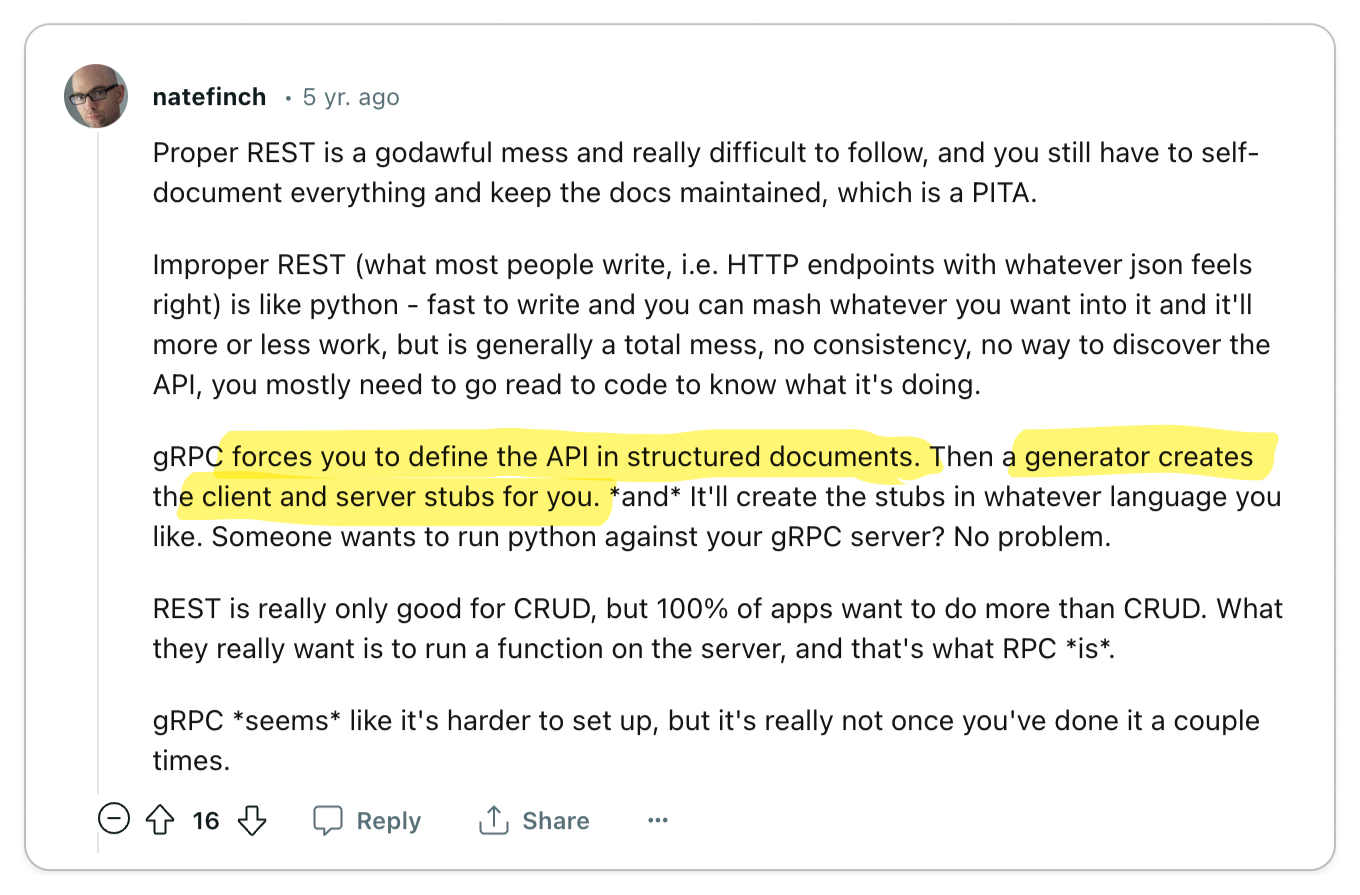Click the "5 yr. ago" timestamp
This screenshot has width=1360, height=895.
coord(351,97)
